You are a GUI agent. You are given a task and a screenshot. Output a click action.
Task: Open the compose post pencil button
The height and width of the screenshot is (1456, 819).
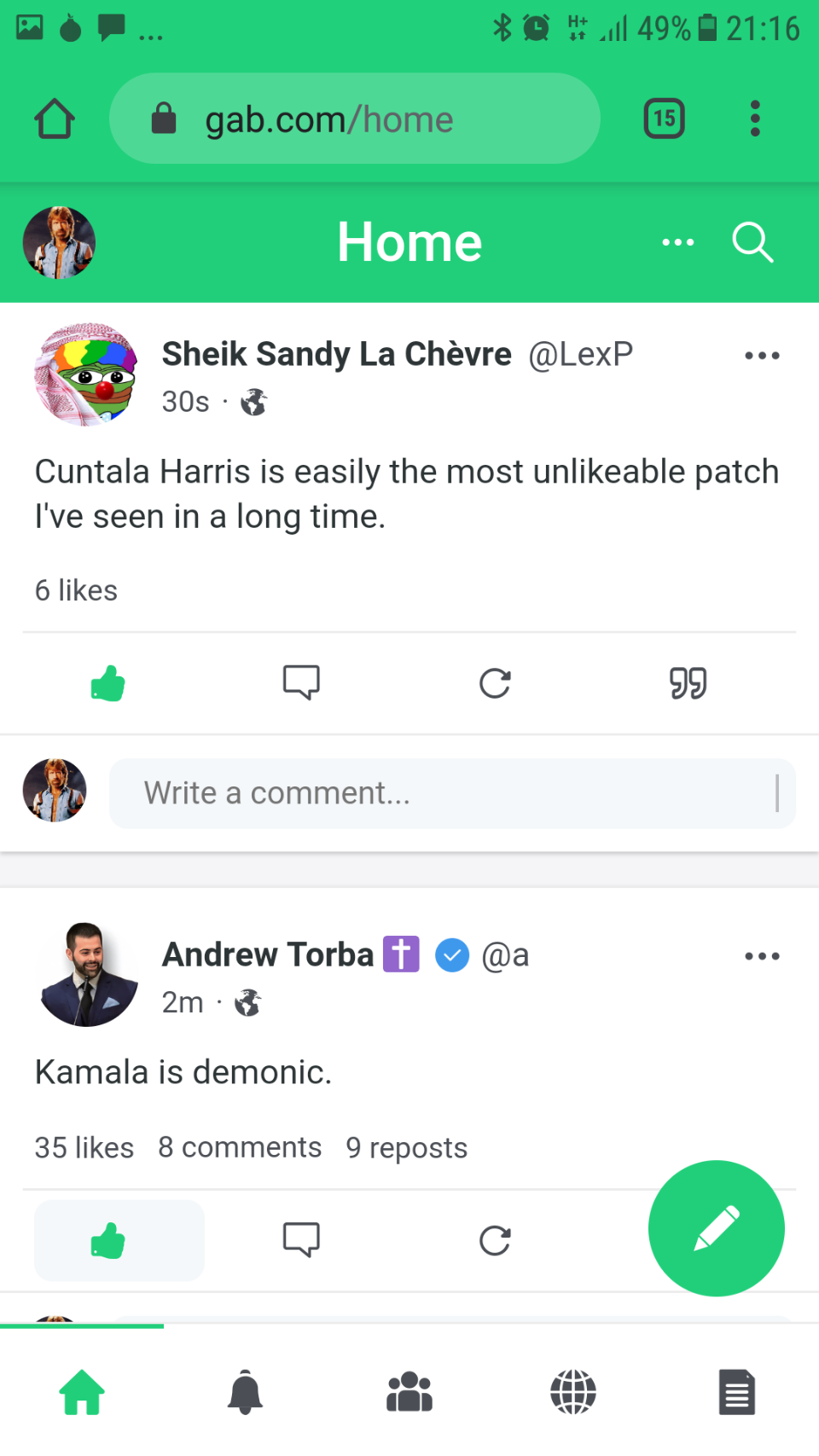coord(716,1227)
